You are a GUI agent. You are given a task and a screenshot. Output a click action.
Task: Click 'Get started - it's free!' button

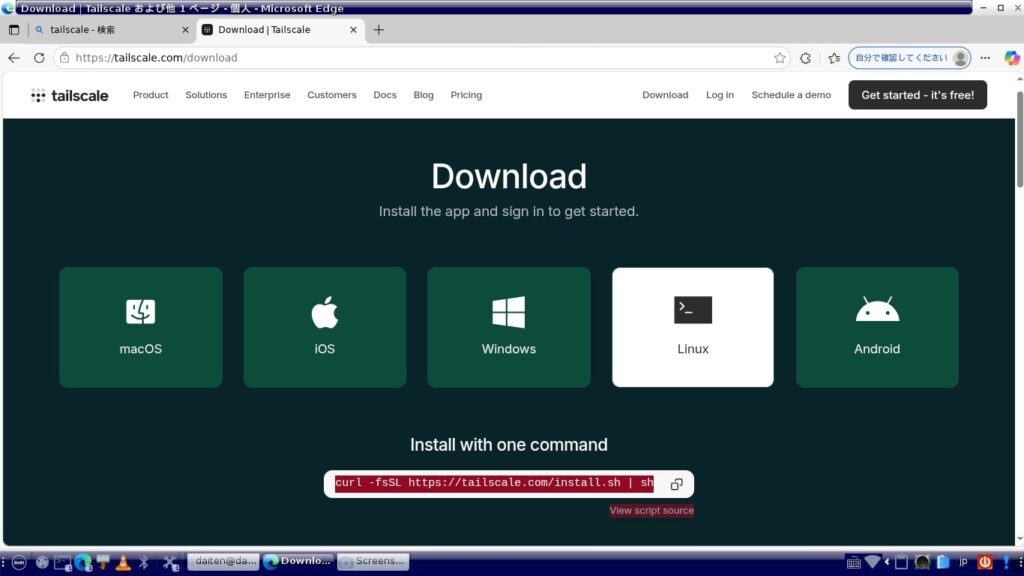point(917,95)
